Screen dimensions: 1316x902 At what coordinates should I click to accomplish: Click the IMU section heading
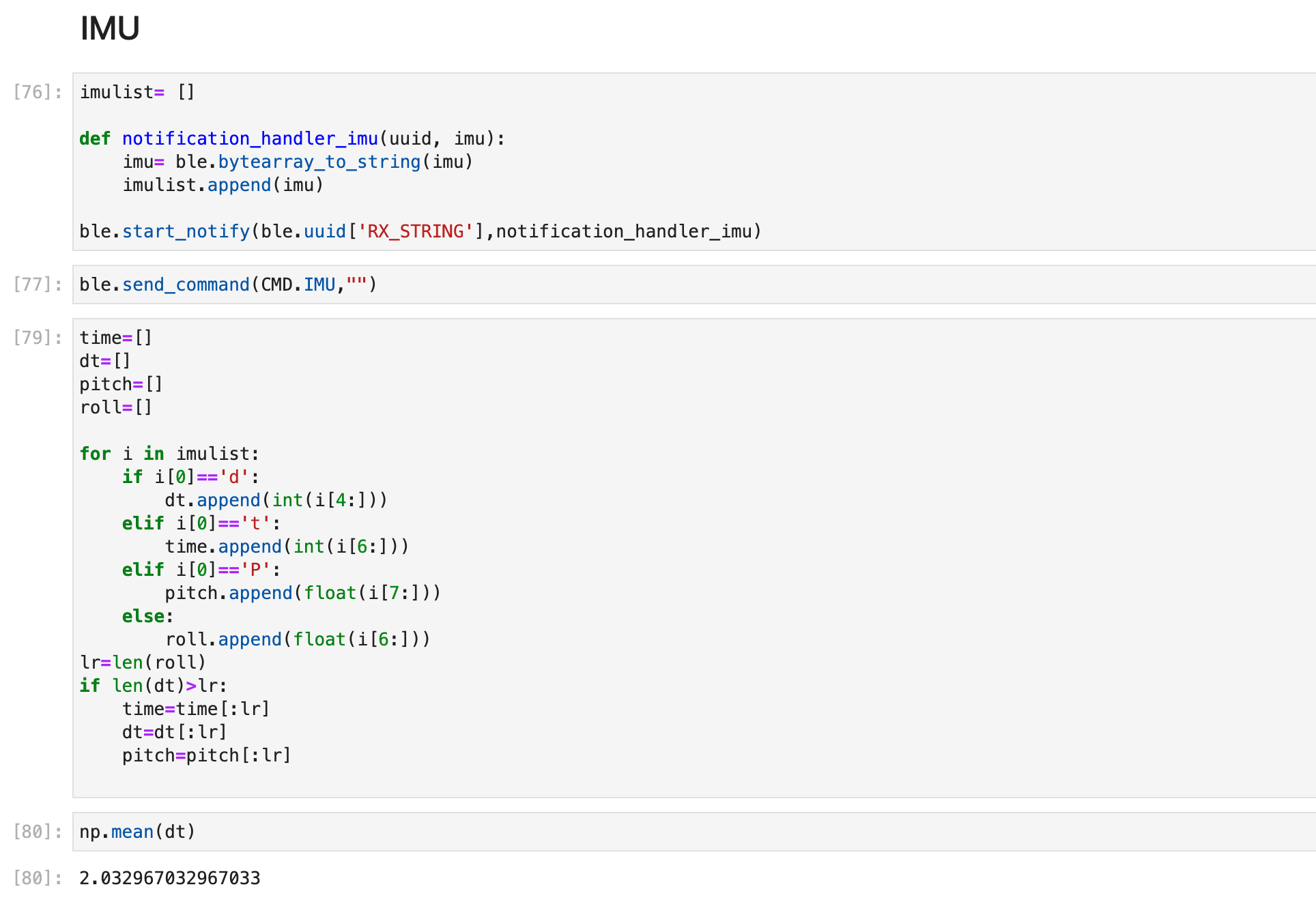click(x=110, y=29)
